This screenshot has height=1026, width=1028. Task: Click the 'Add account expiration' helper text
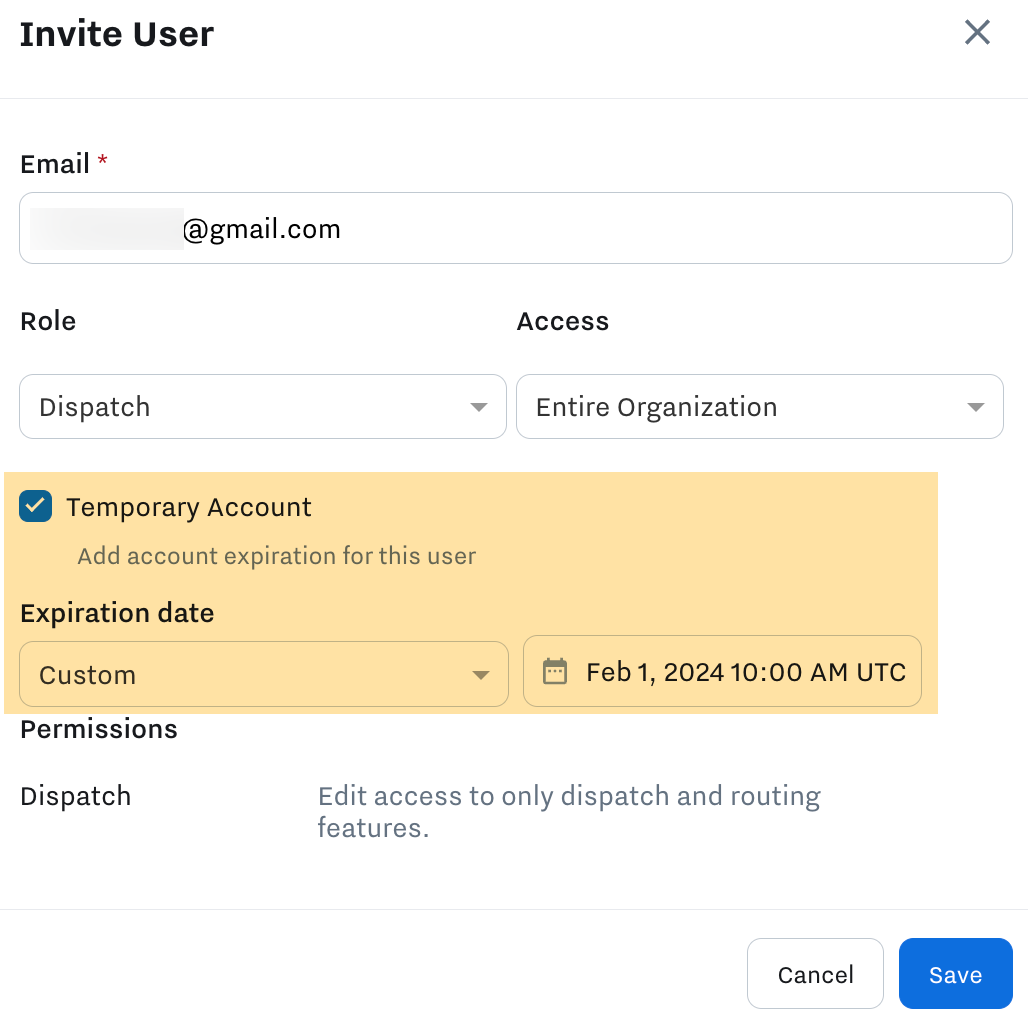(276, 556)
